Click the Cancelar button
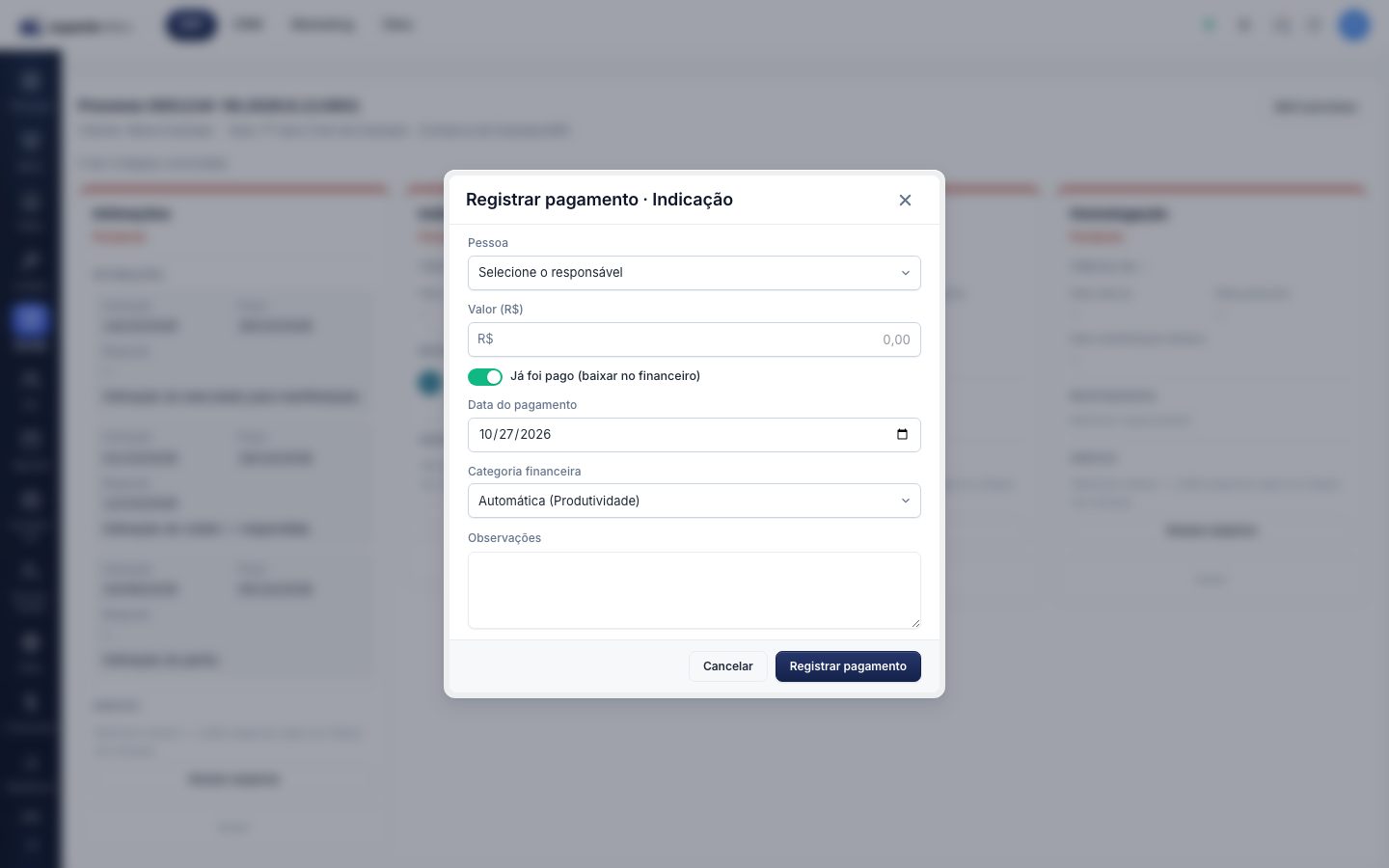1389x868 pixels. tap(728, 666)
